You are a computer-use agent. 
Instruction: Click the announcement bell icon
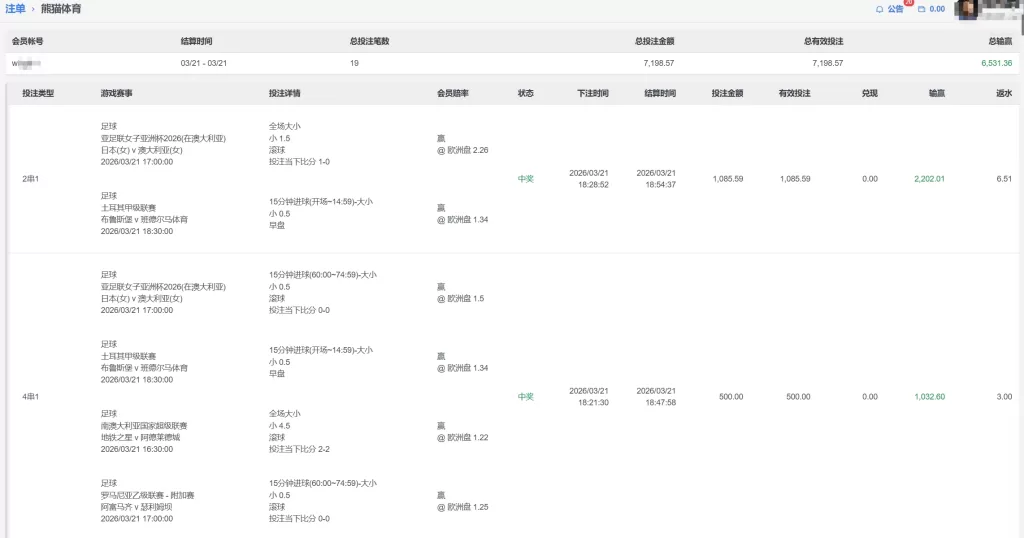pos(879,9)
